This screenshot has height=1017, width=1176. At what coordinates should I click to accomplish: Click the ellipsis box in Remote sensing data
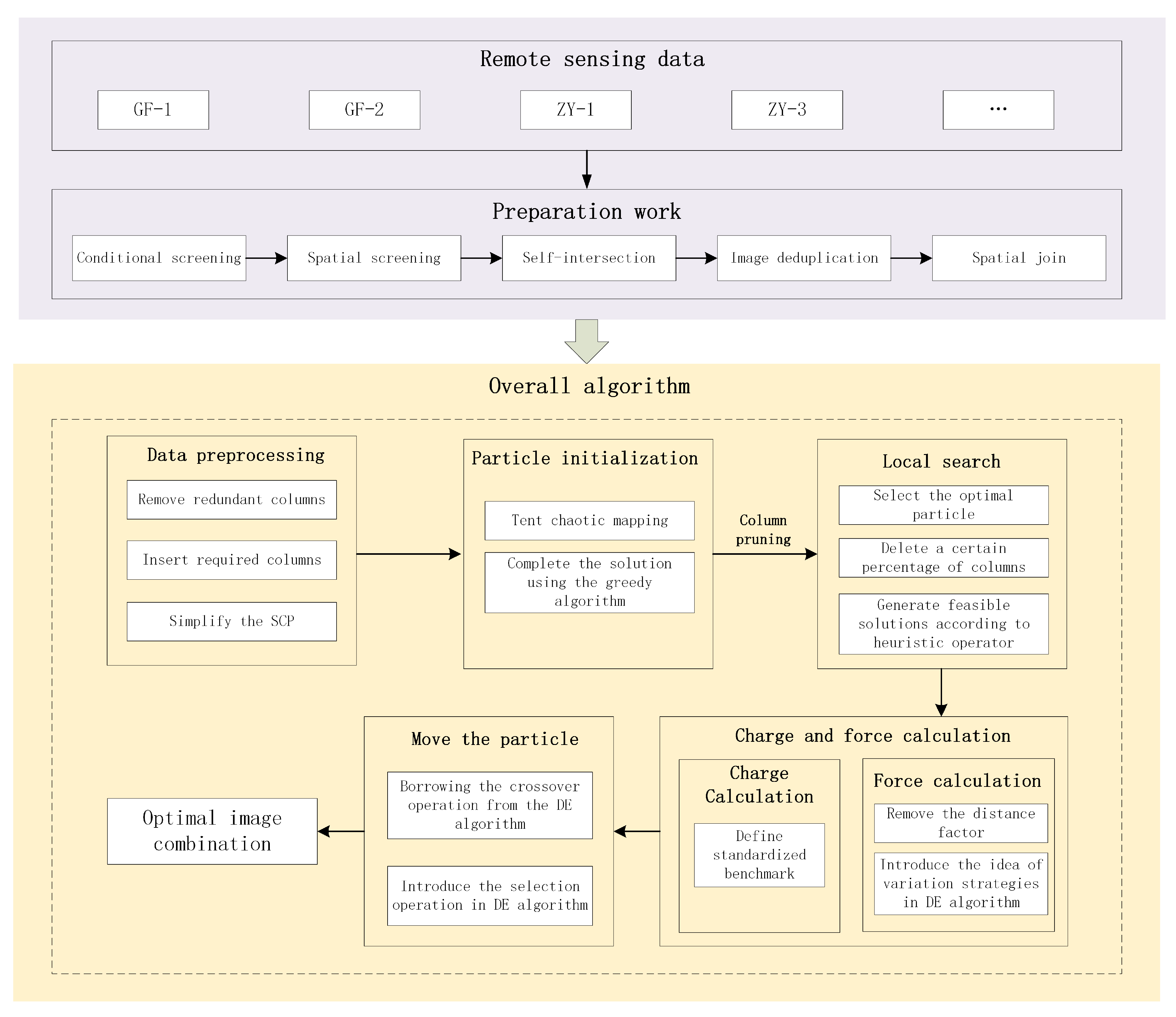coord(998,110)
